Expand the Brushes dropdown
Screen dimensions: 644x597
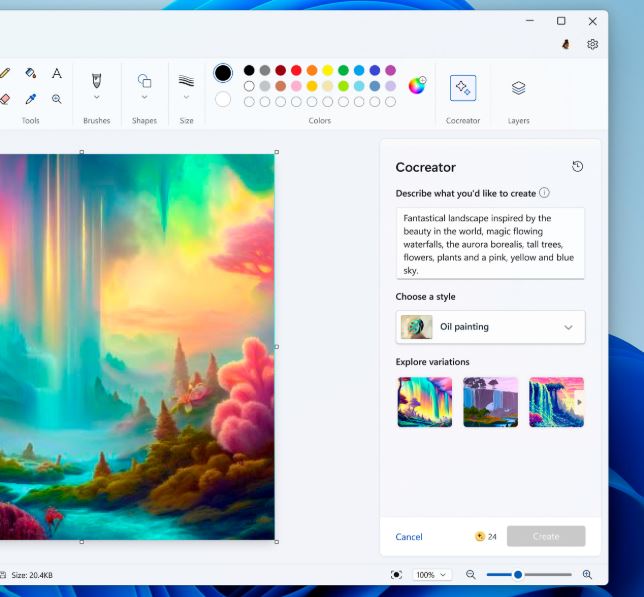(x=97, y=97)
